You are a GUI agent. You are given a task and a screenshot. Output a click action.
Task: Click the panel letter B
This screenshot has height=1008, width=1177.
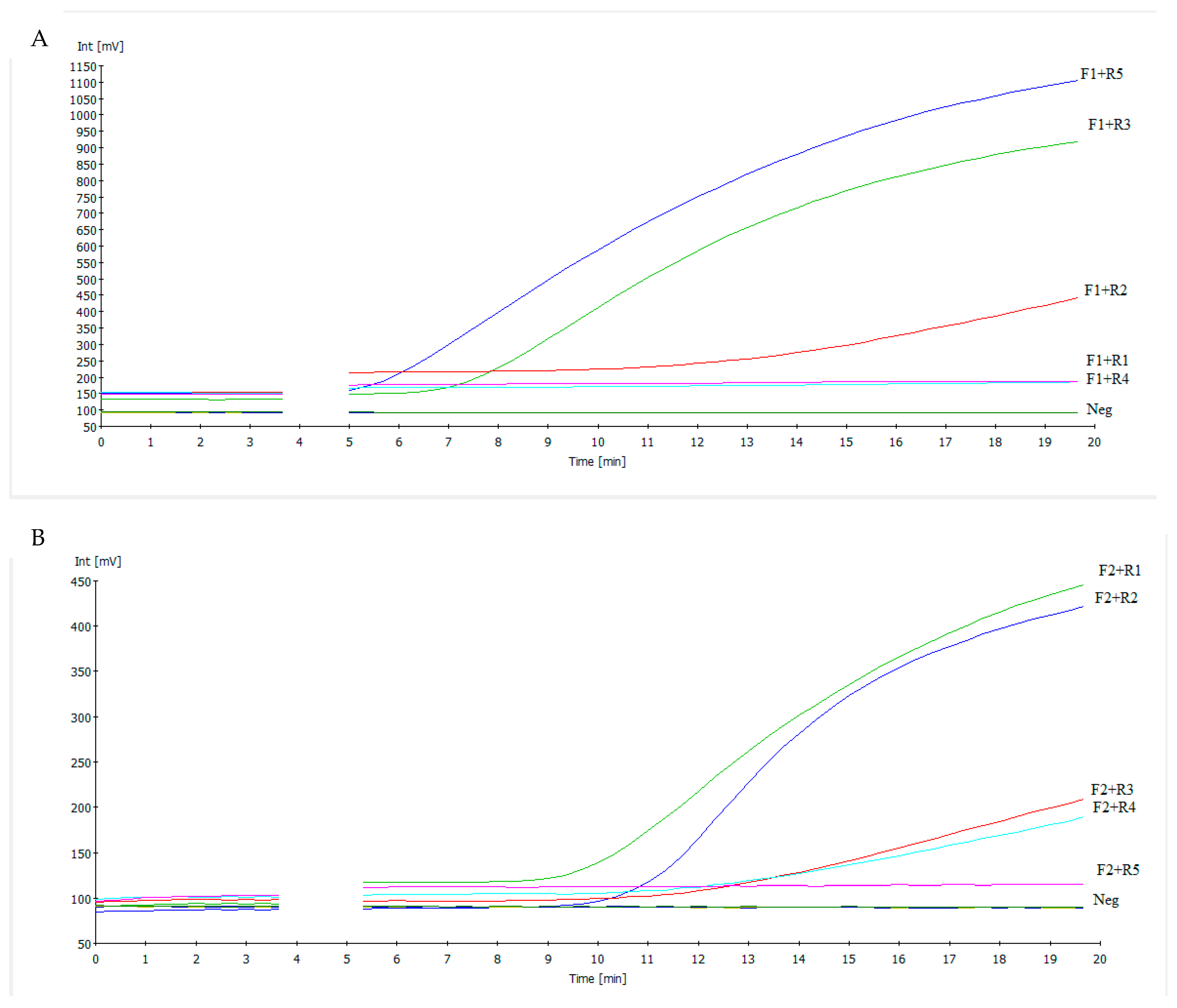point(38,538)
